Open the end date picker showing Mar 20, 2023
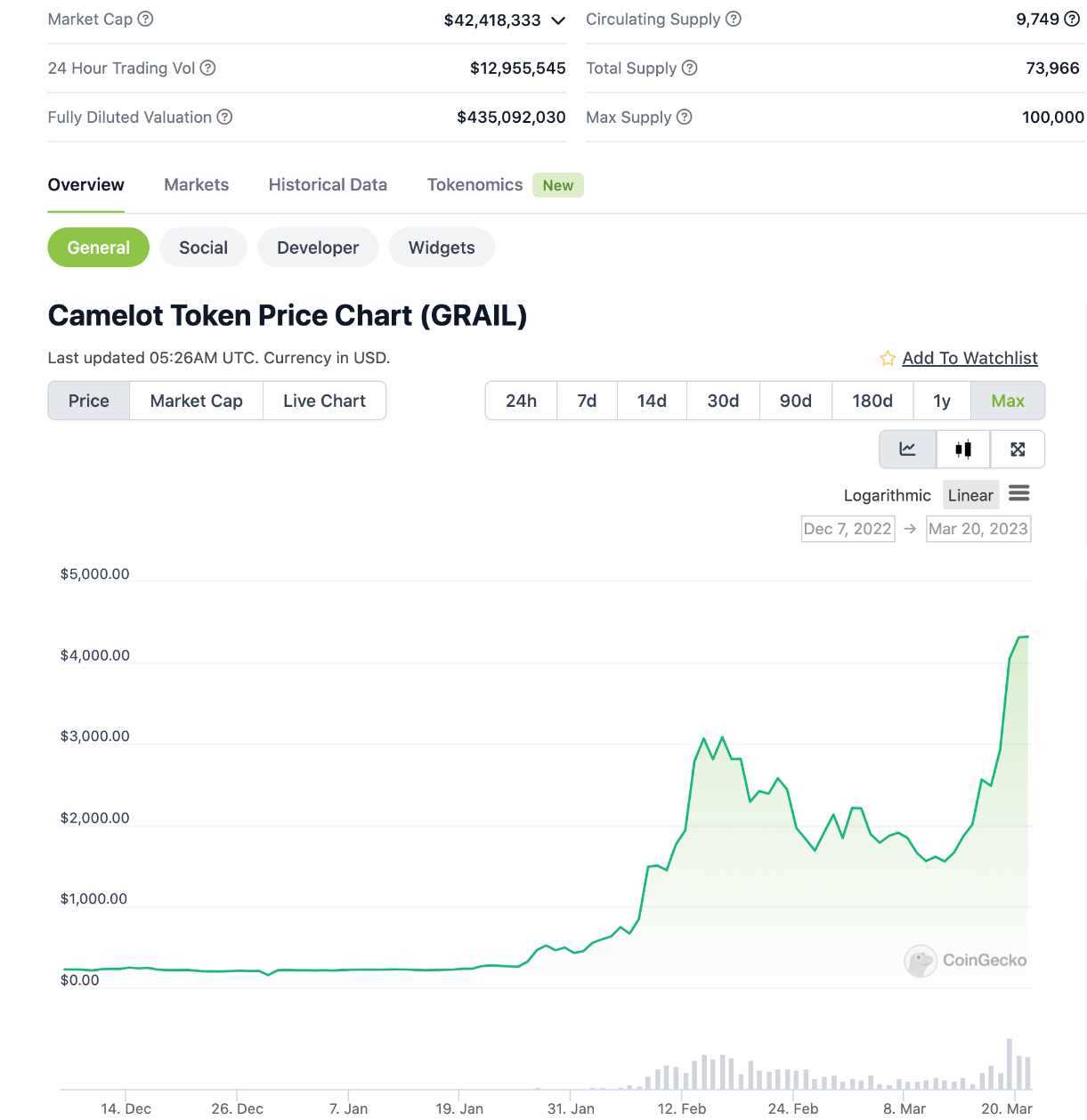Image resolution: width=1087 pixels, height=1120 pixels. (977, 528)
